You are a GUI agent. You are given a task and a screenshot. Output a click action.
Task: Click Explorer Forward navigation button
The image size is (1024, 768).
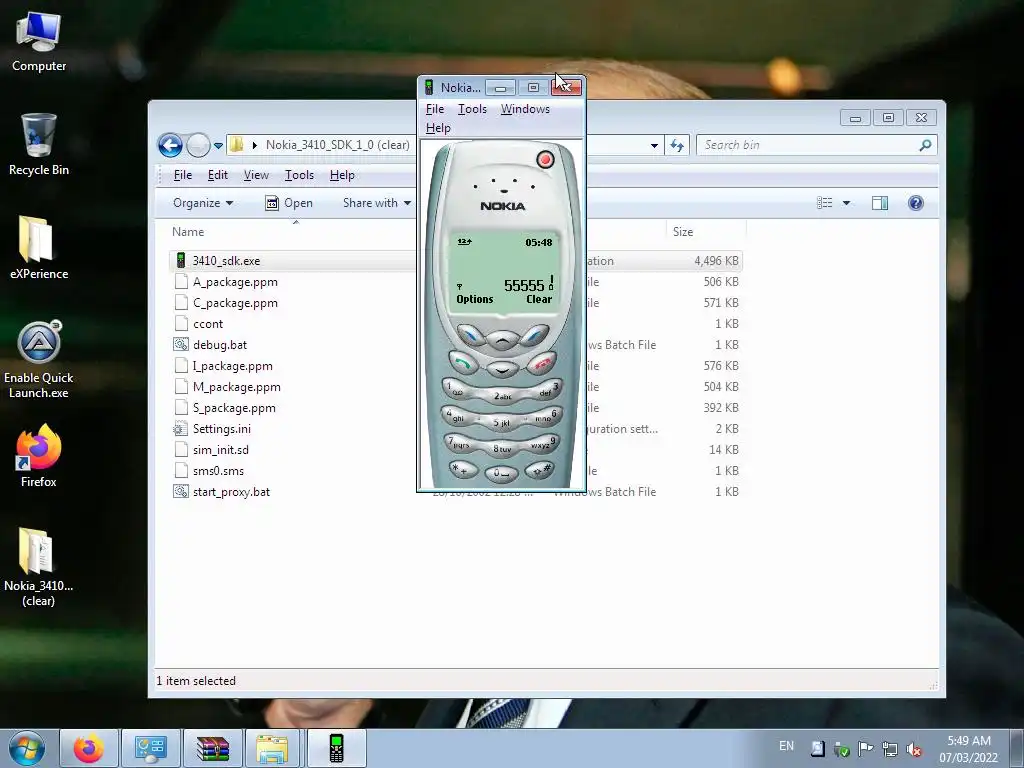coord(199,145)
